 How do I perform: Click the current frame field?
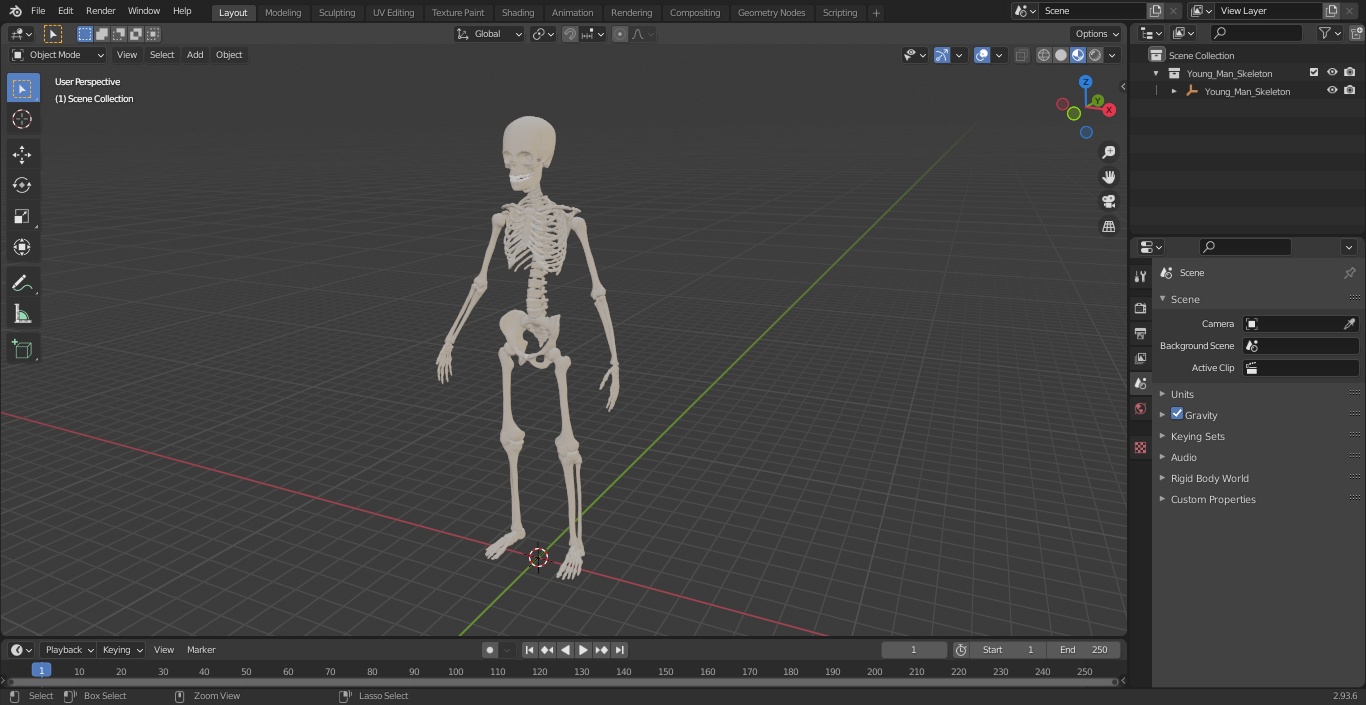pos(914,650)
